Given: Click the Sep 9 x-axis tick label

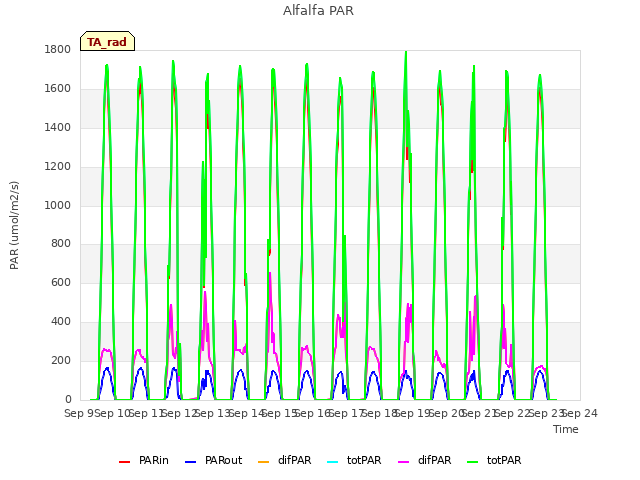Looking at the screenshot, I should coord(79,413).
